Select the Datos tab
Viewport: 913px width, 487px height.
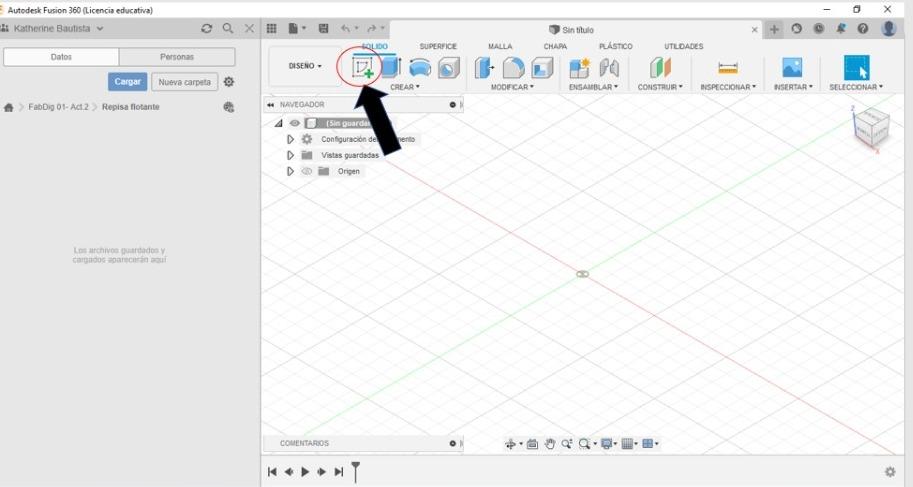click(x=61, y=57)
